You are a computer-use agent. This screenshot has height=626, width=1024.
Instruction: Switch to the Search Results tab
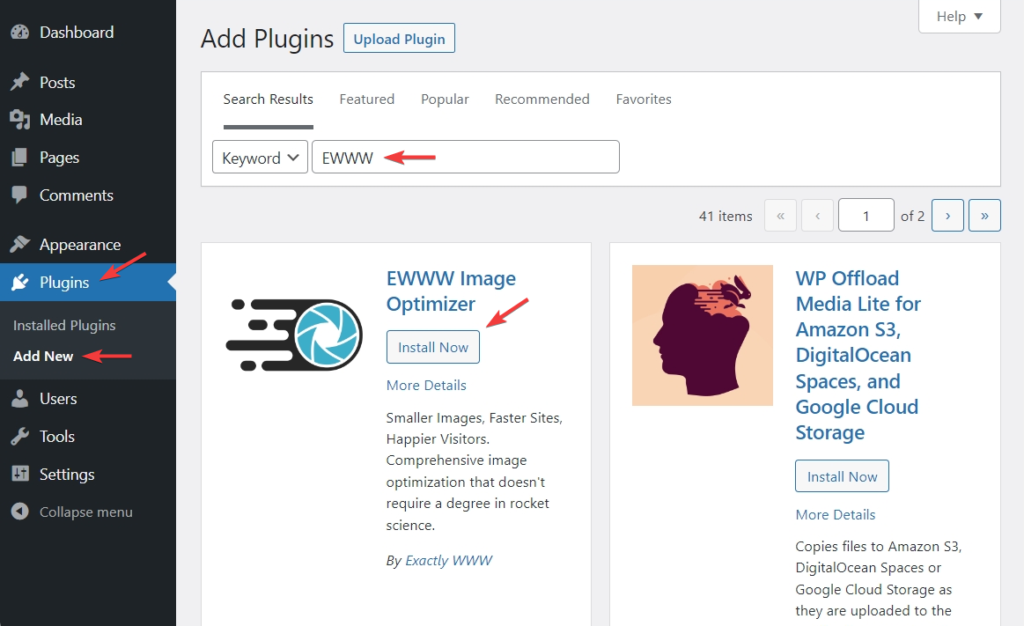point(268,99)
